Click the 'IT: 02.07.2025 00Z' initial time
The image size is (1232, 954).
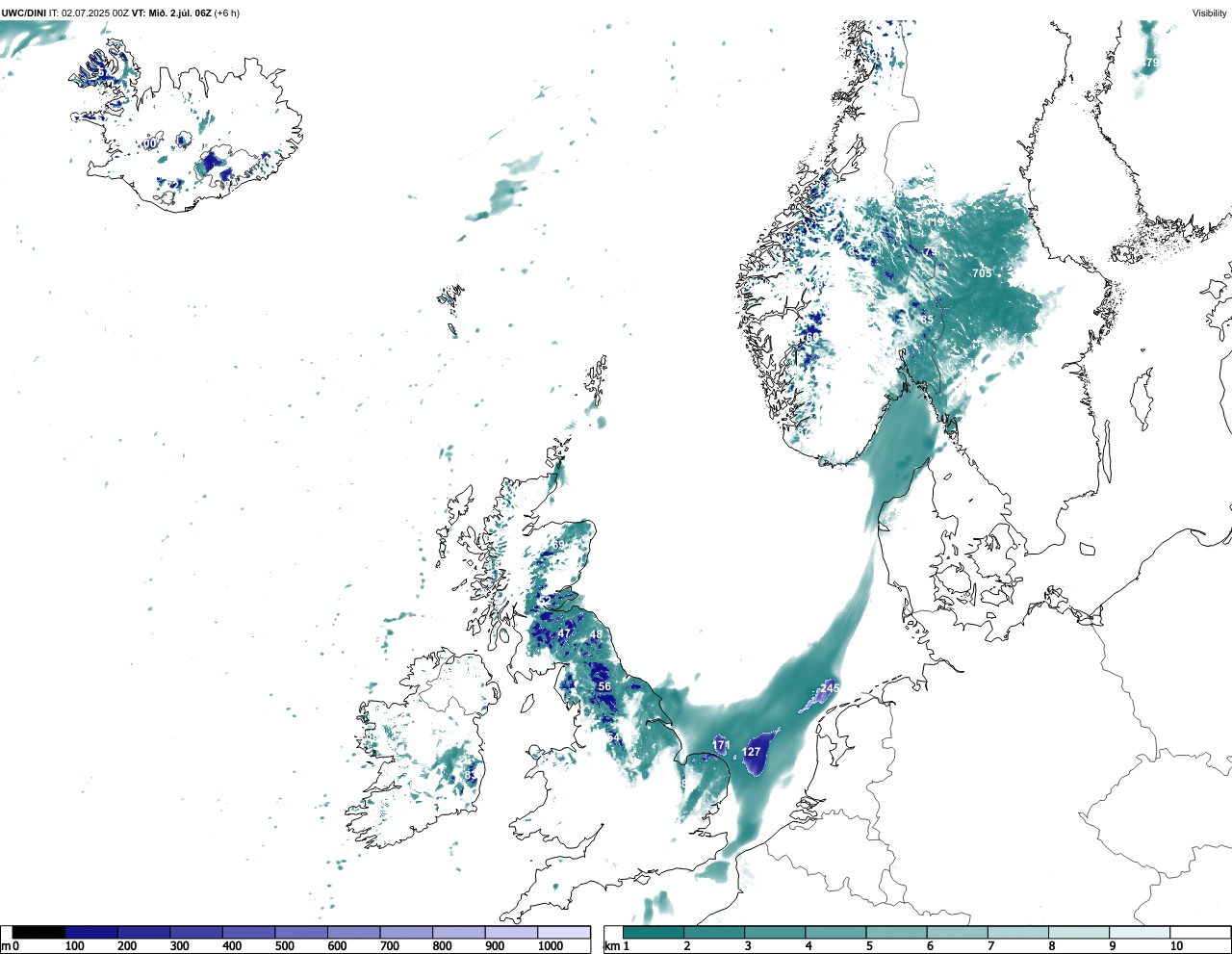point(89,13)
